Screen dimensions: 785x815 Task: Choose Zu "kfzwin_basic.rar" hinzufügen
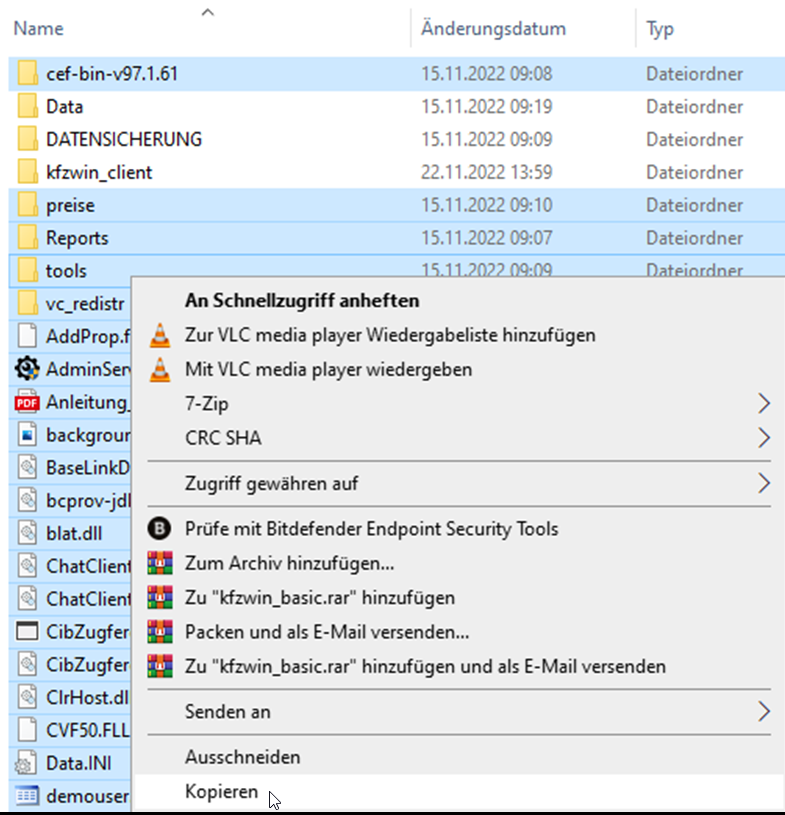pos(320,598)
